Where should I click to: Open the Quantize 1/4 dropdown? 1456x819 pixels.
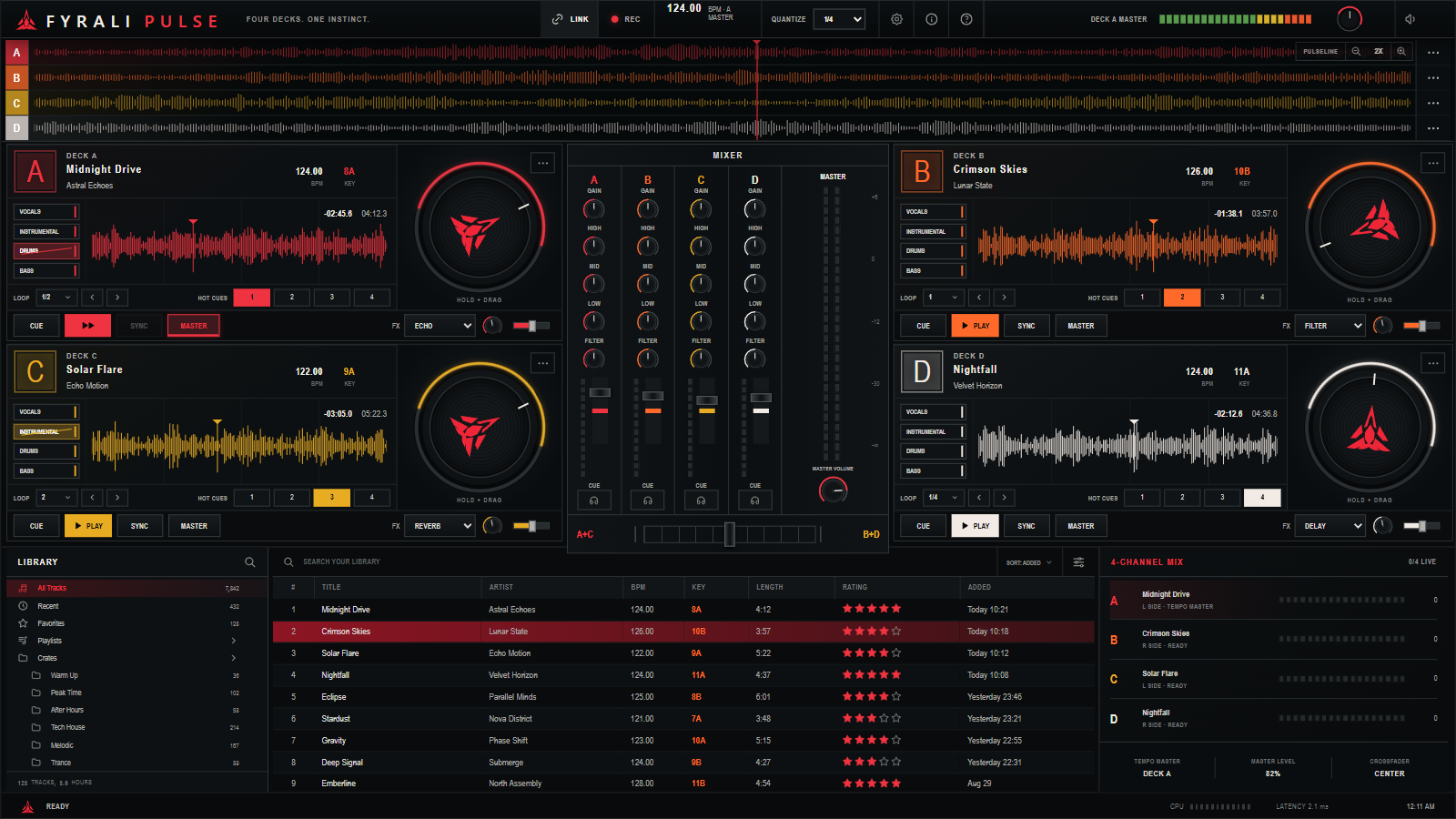pos(840,19)
